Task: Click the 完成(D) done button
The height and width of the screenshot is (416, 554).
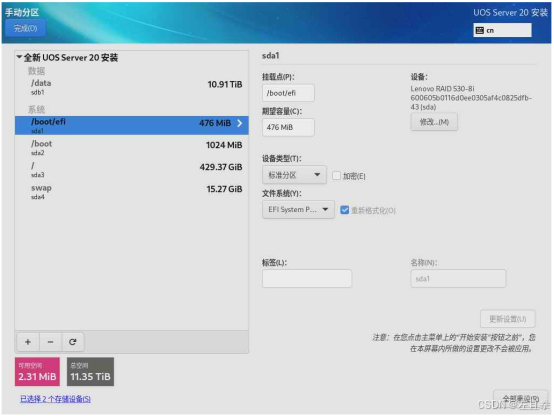Action: [25, 28]
